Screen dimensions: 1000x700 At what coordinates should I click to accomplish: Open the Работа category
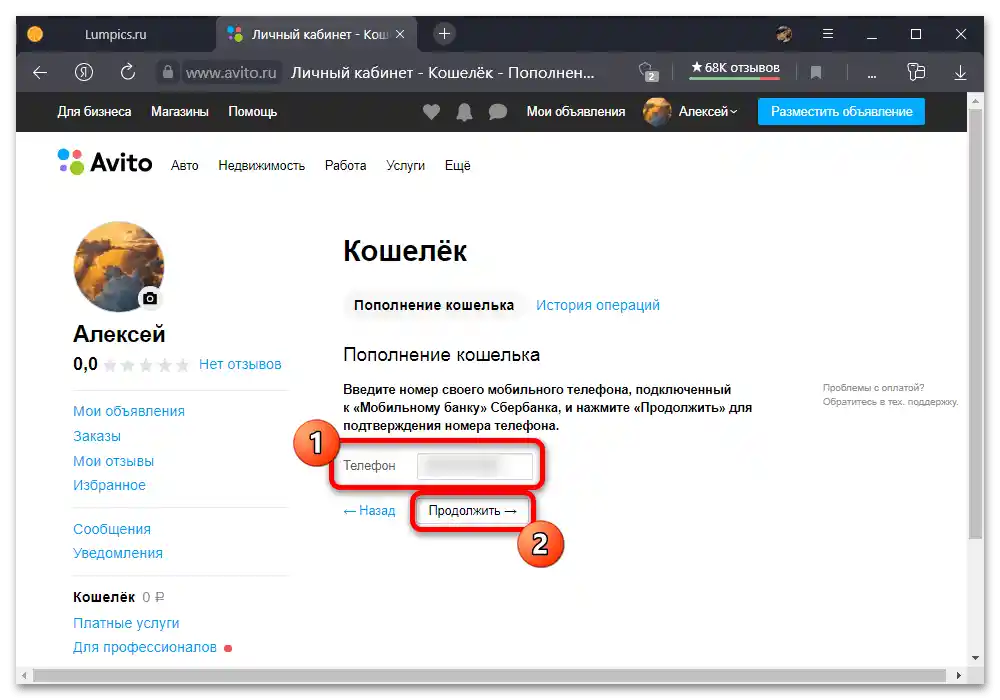[345, 166]
